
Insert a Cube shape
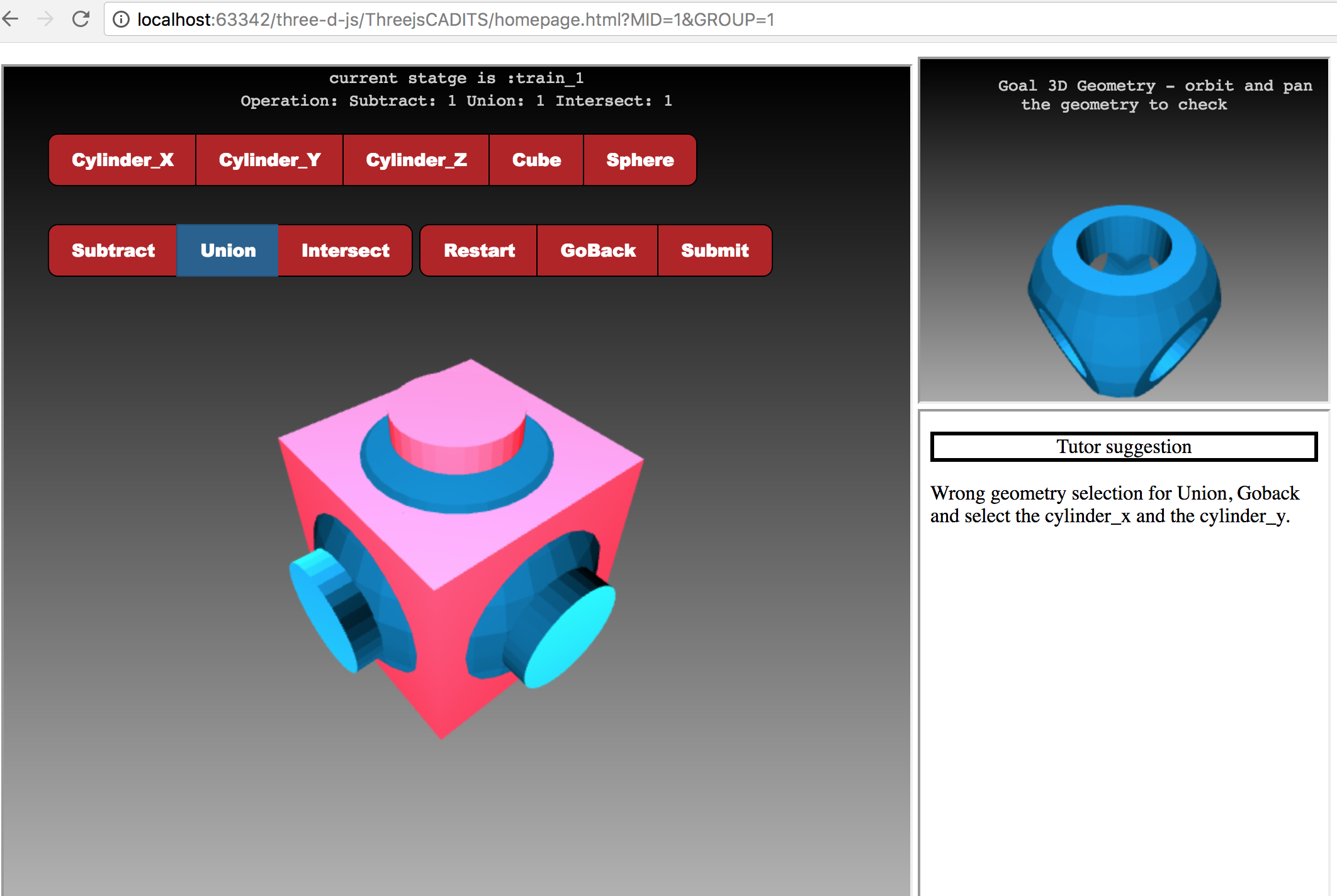click(x=536, y=160)
